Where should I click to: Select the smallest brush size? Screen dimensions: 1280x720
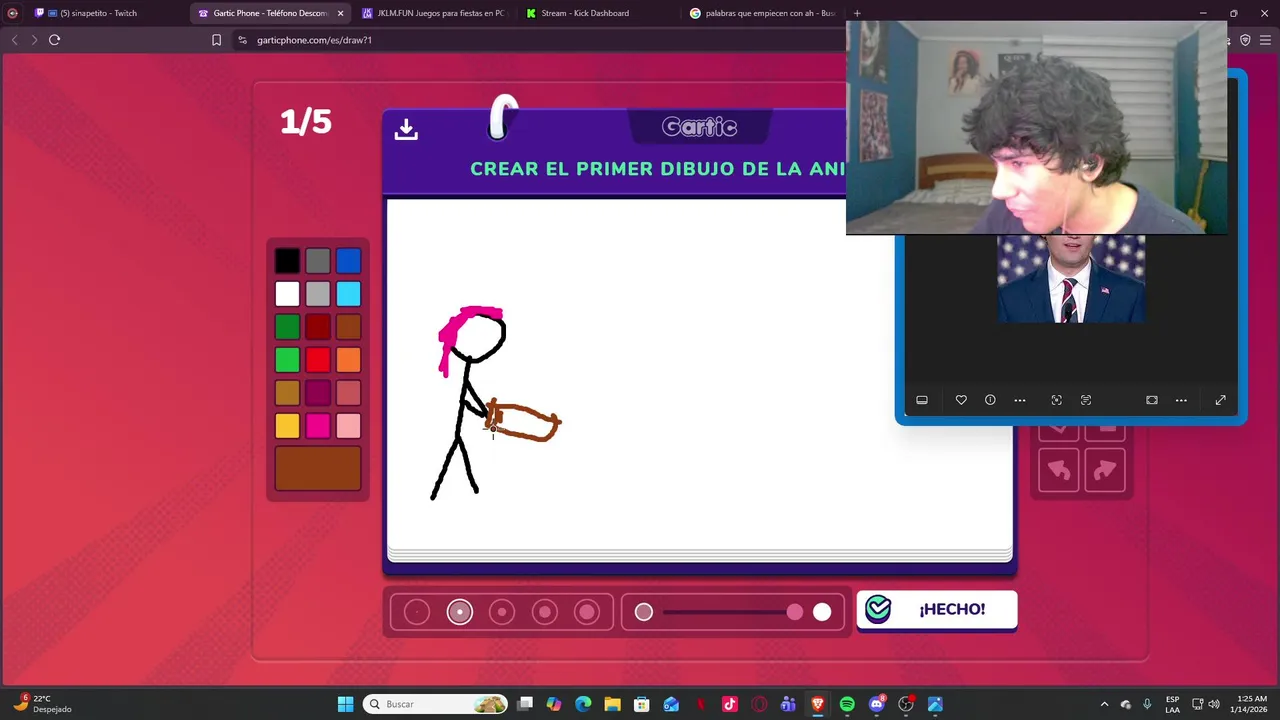(417, 612)
